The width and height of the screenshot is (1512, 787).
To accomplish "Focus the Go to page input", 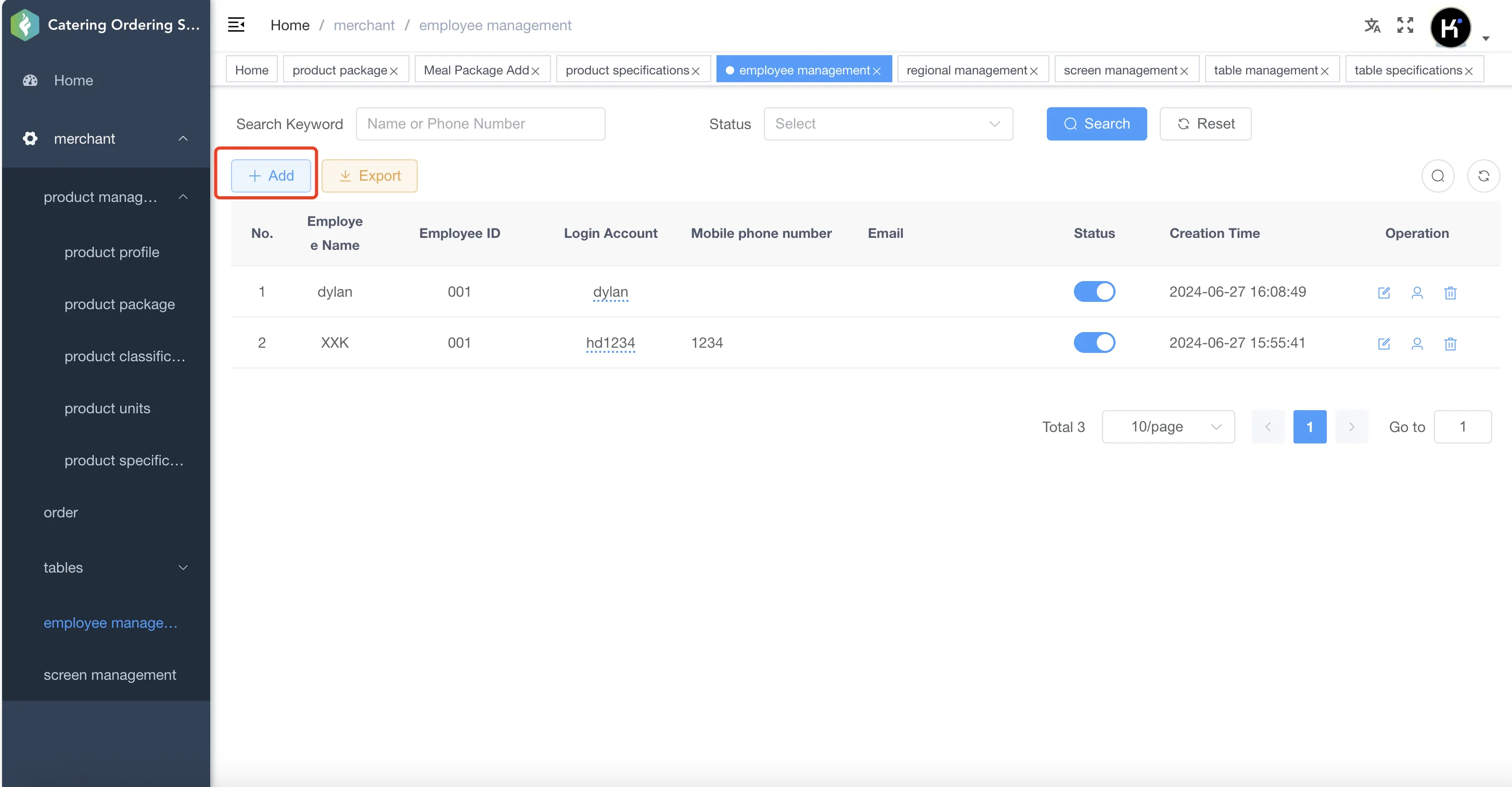I will 1462,427.
